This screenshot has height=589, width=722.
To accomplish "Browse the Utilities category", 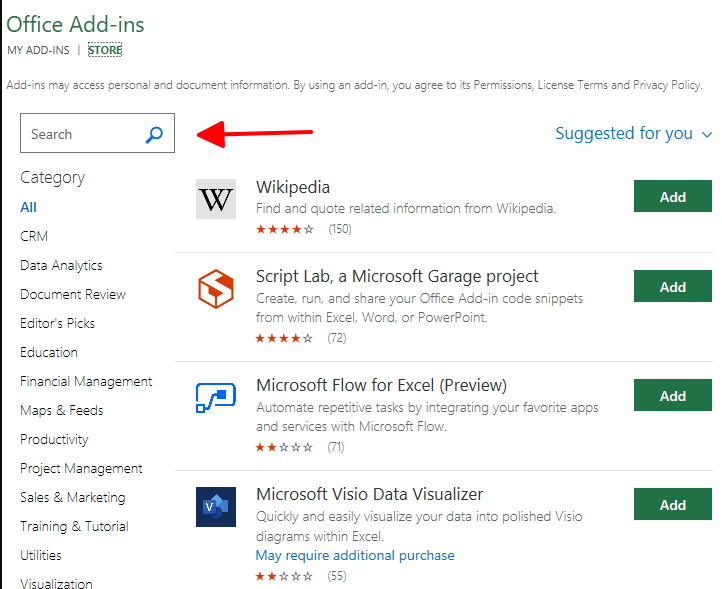I will (x=41, y=555).
